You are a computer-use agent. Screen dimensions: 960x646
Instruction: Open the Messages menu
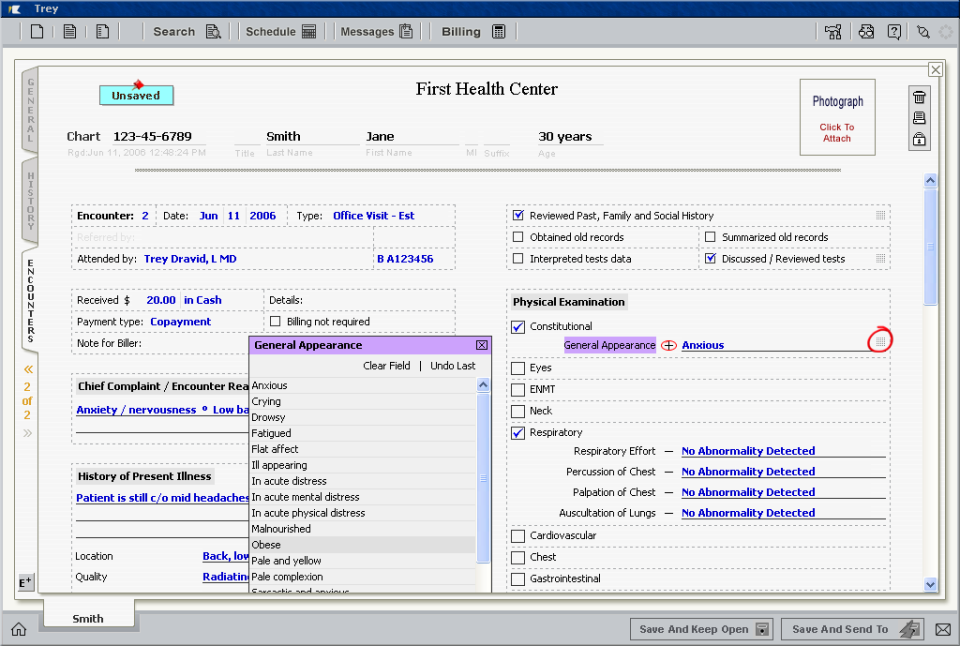(x=367, y=32)
